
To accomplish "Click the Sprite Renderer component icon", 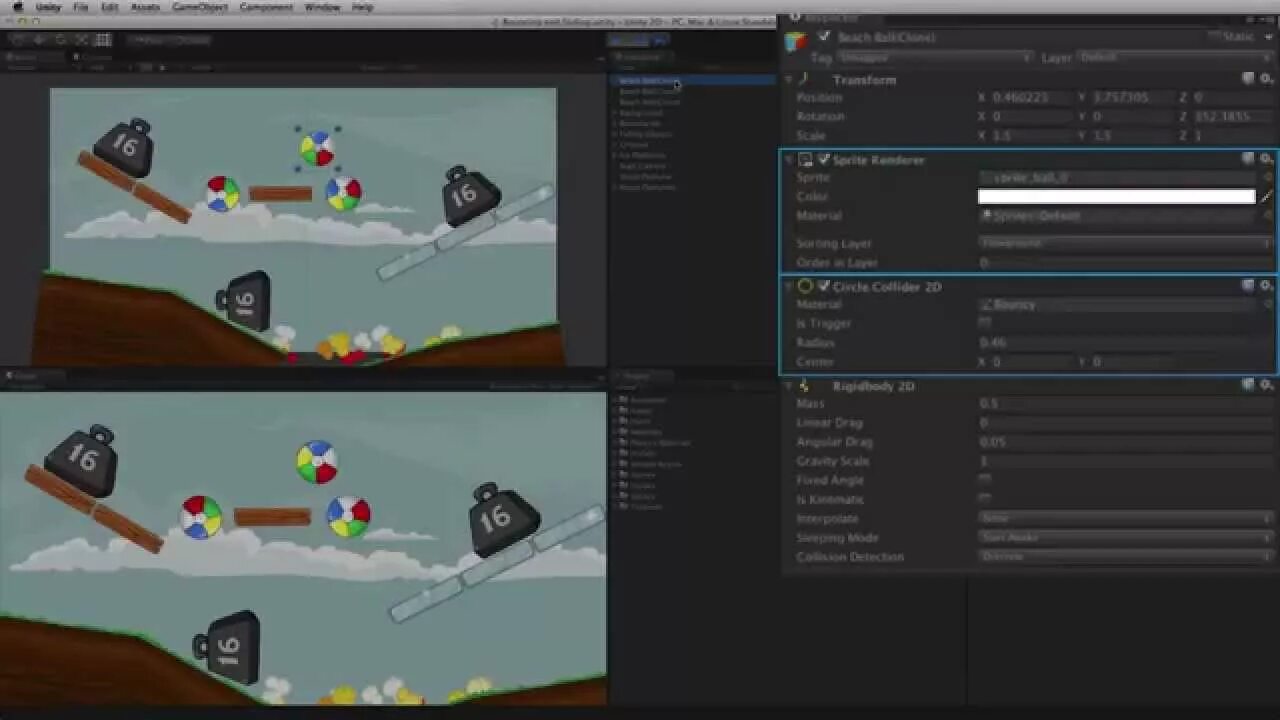I will pos(806,160).
